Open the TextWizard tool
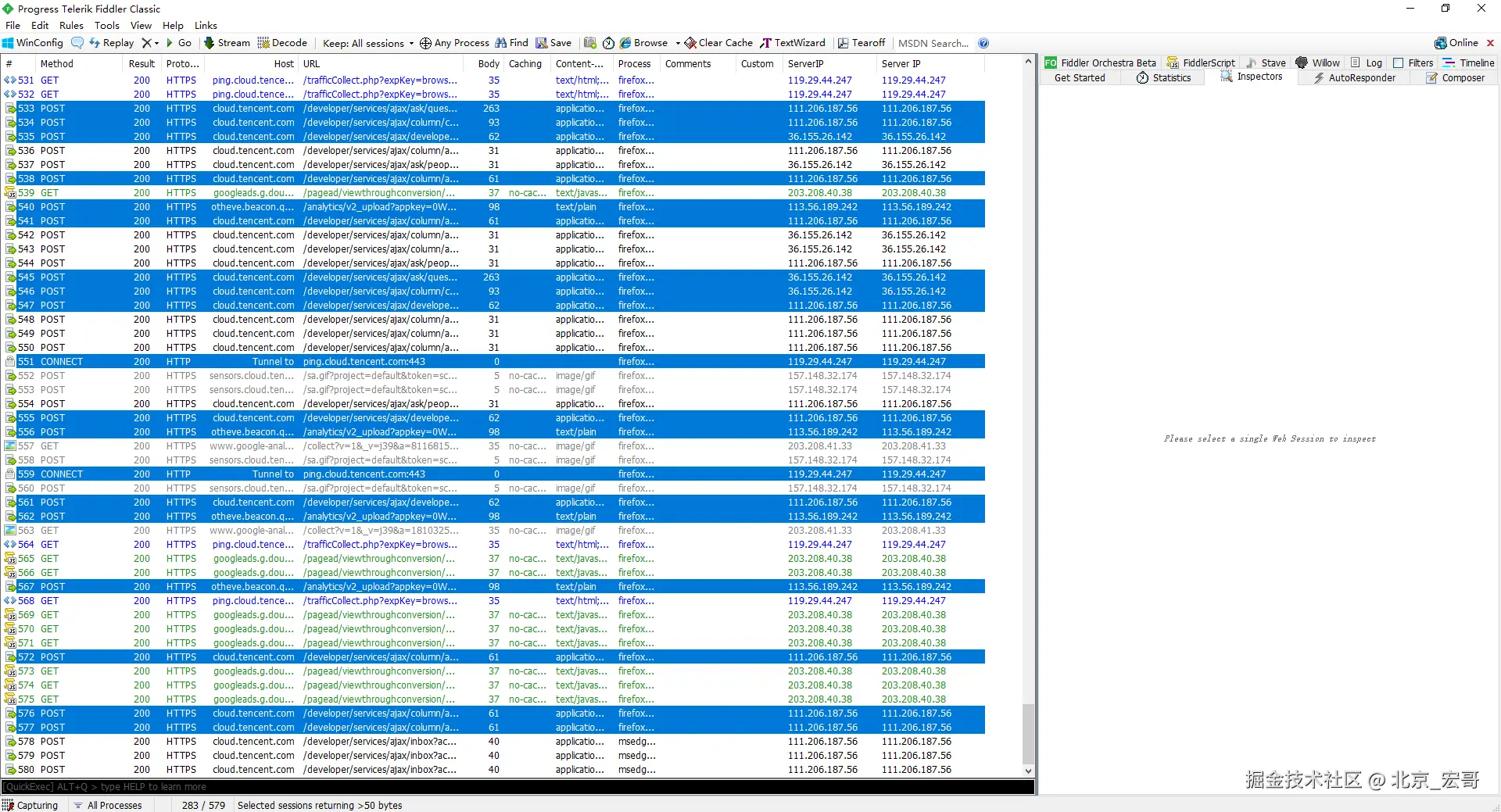 pyautogui.click(x=793, y=43)
